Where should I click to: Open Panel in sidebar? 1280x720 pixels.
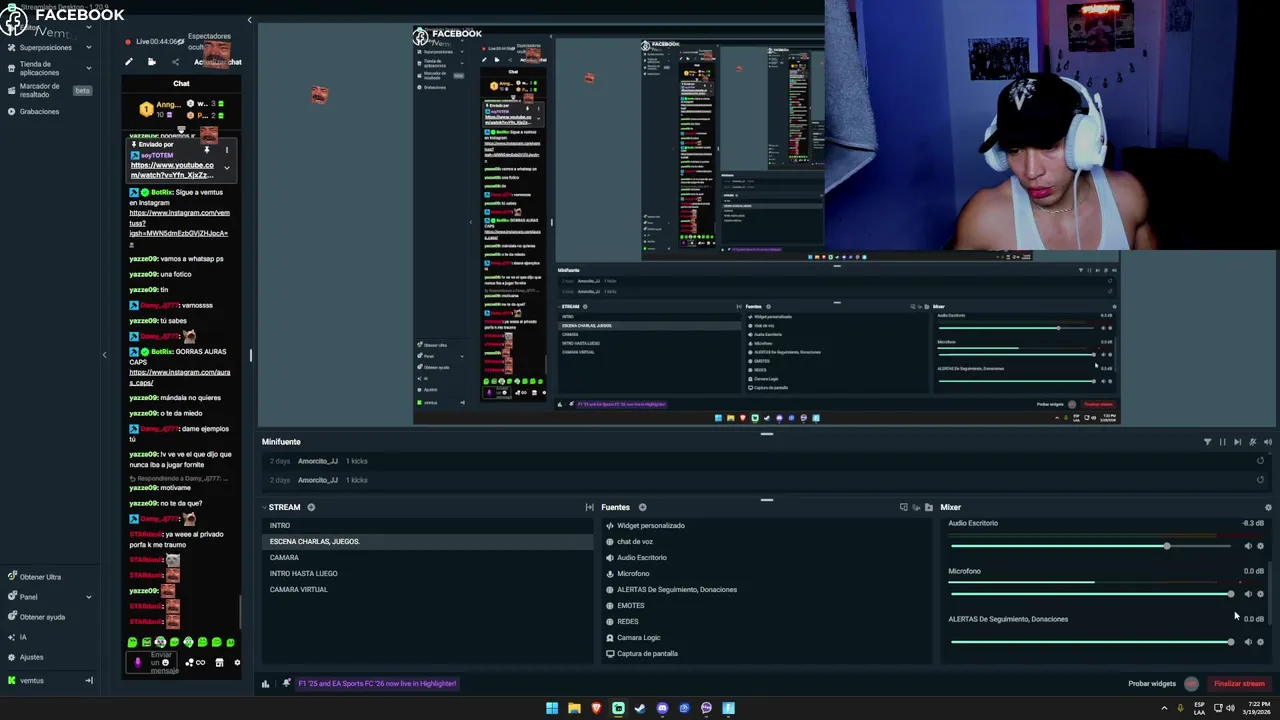pyautogui.click(x=28, y=597)
